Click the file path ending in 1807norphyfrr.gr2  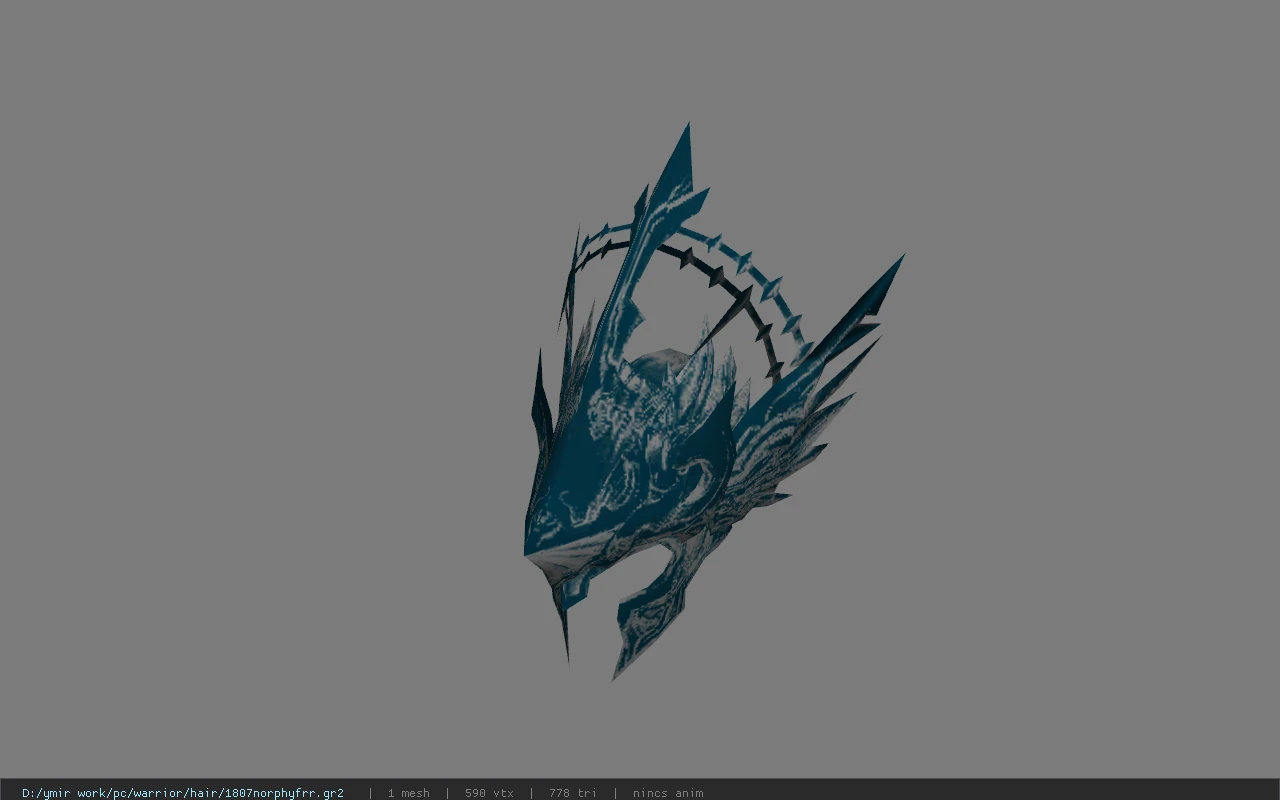click(183, 793)
